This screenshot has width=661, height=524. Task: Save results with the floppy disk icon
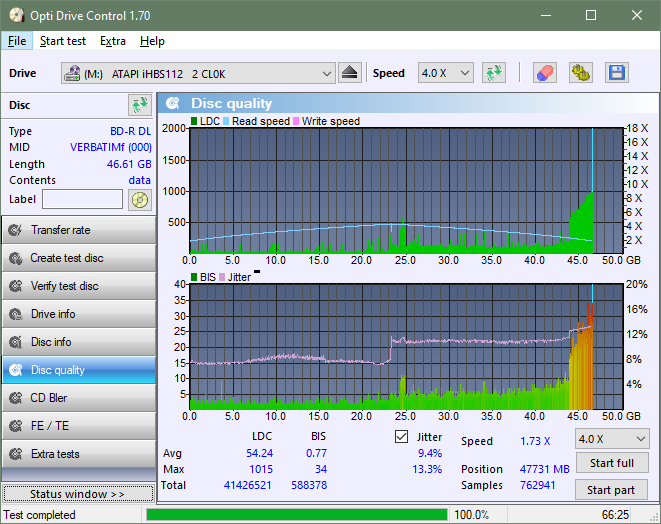coord(617,73)
